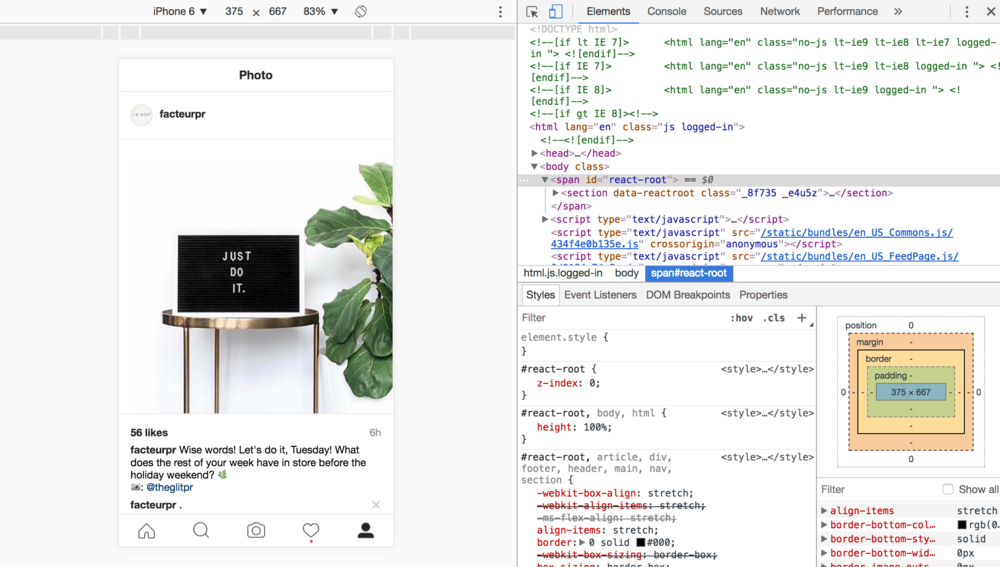Expand the head element node

pos(534,153)
